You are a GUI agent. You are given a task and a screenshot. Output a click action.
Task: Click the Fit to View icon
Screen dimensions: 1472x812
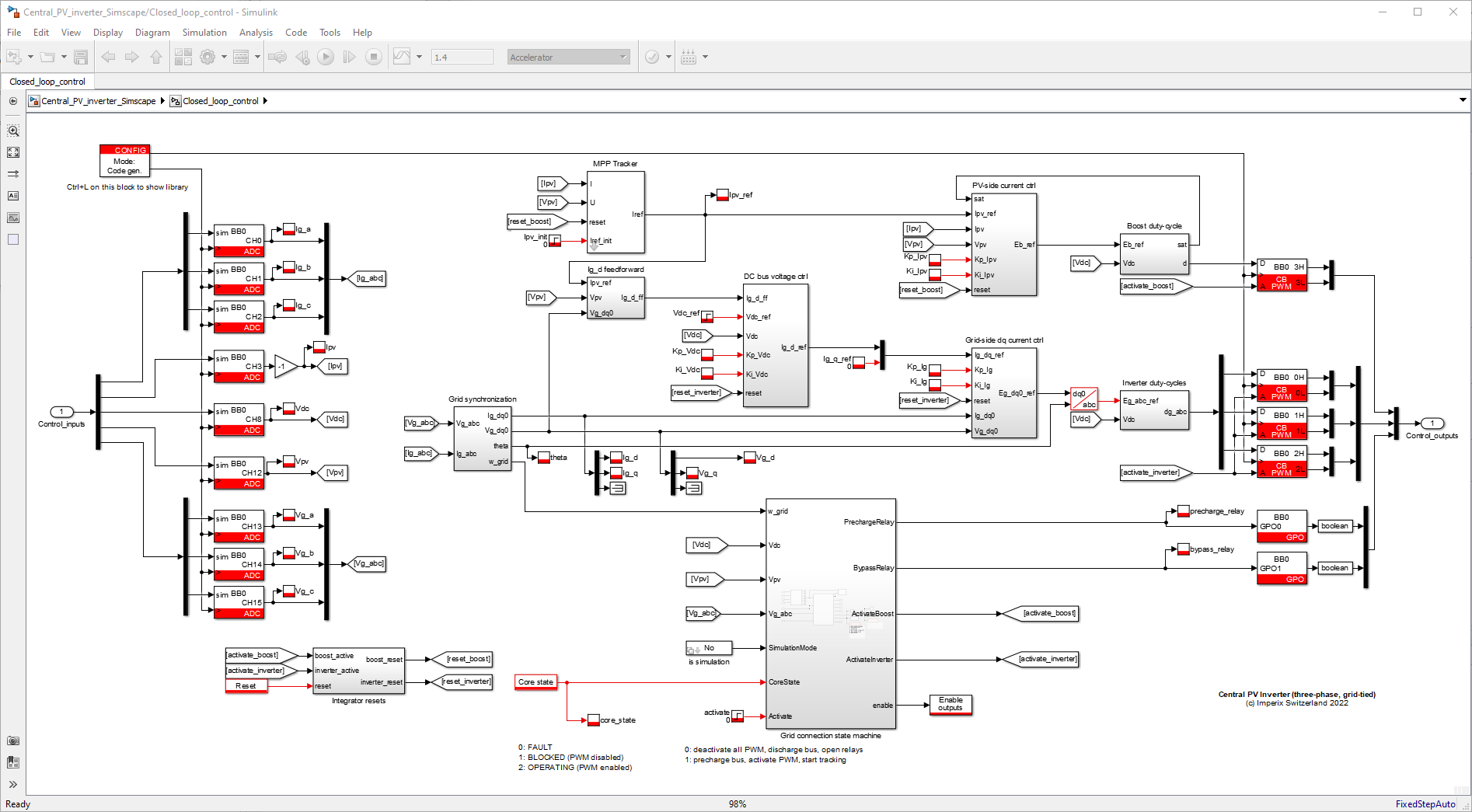click(13, 152)
